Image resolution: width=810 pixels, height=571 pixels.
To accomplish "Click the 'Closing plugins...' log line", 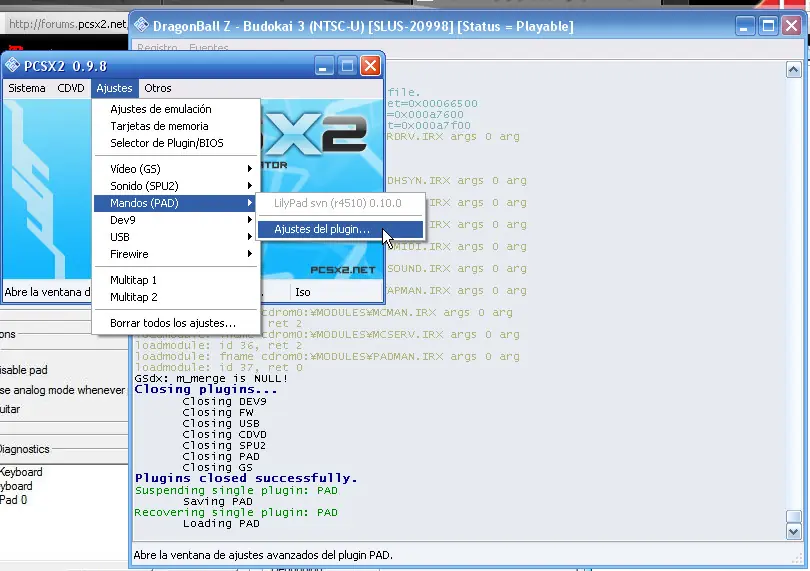I will [206, 390].
